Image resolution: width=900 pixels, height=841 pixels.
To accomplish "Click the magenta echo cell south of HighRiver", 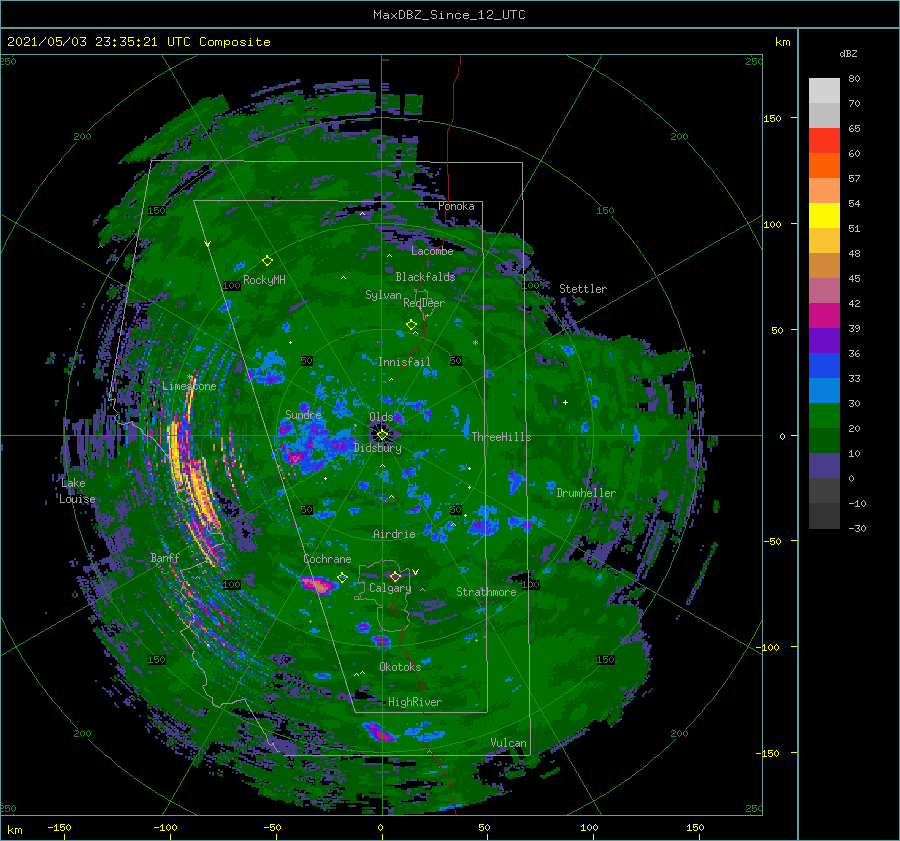I will click(x=378, y=733).
